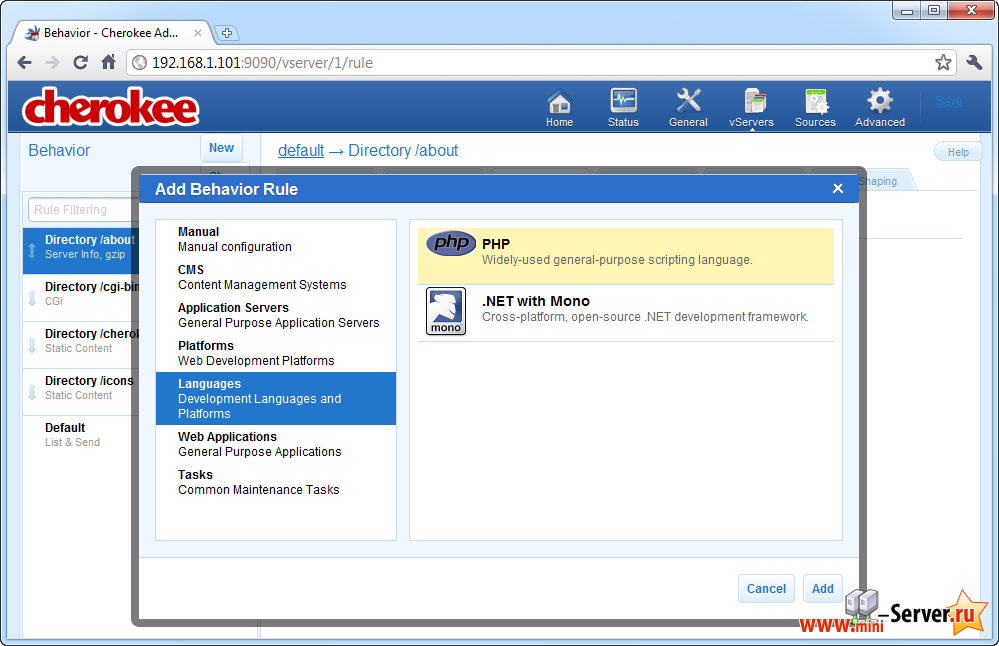Grab the reorder handle for Directory /cgi-bin

point(32,298)
